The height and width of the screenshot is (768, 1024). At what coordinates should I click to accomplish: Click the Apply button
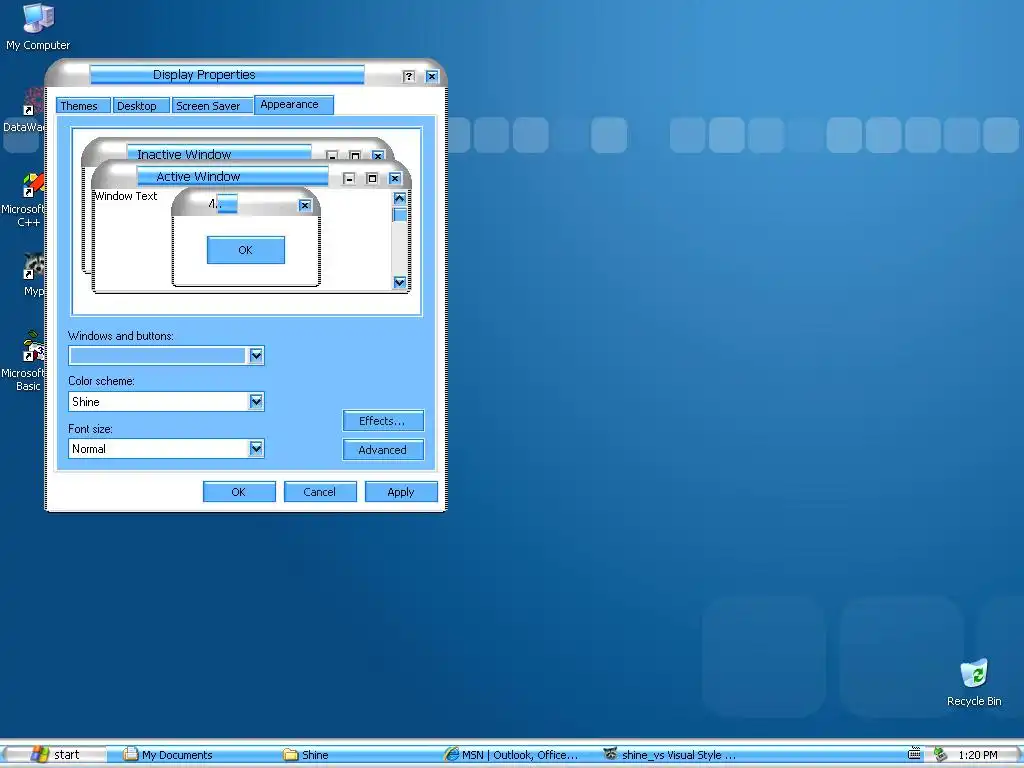pos(401,492)
